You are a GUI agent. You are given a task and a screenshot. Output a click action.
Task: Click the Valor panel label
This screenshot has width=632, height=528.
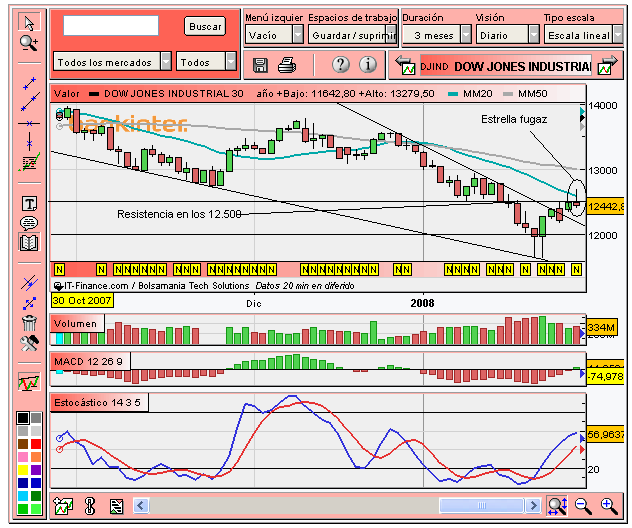67,94
